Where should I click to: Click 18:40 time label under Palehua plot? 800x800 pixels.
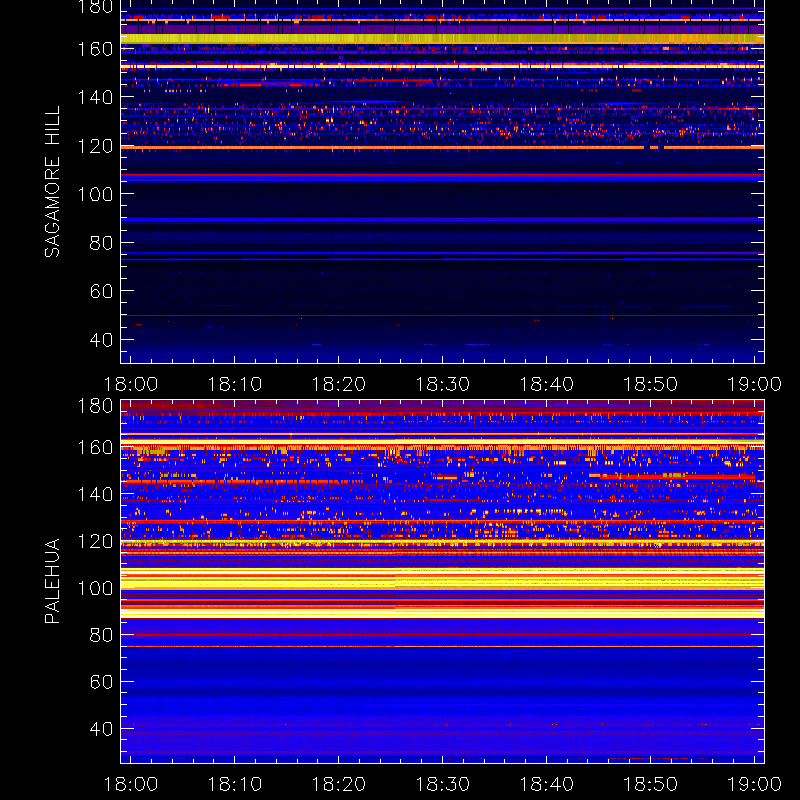tap(547, 784)
